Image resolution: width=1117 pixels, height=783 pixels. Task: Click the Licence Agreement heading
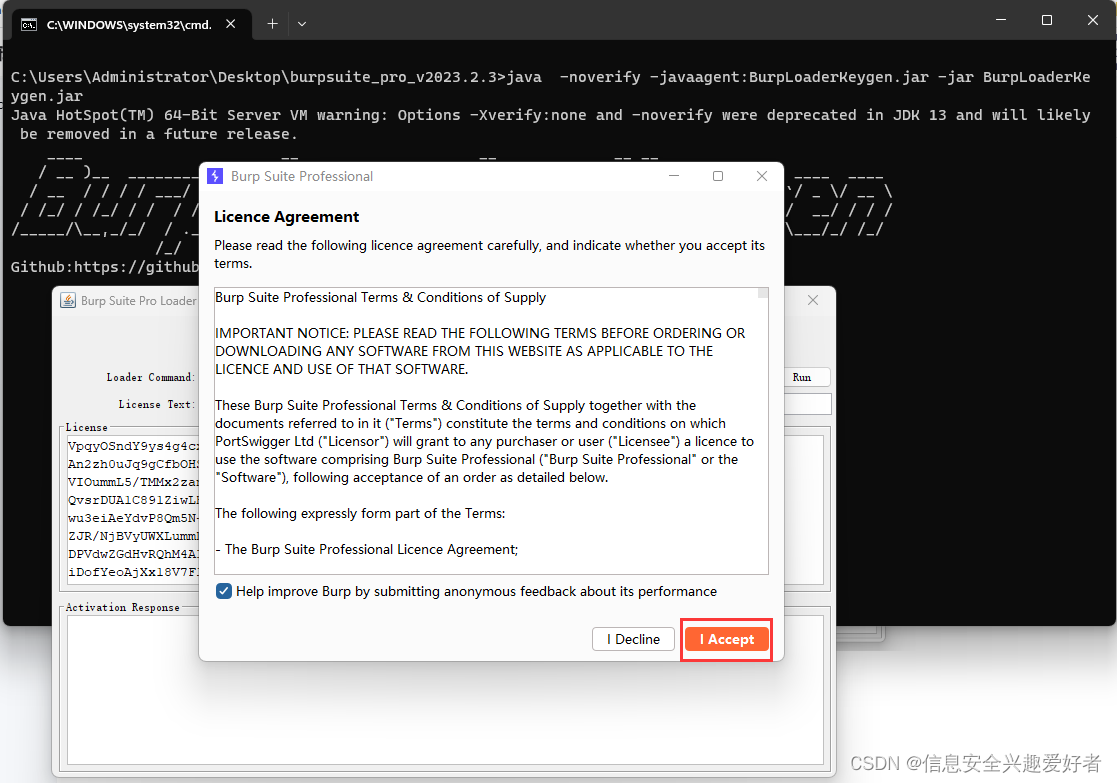click(x=286, y=217)
